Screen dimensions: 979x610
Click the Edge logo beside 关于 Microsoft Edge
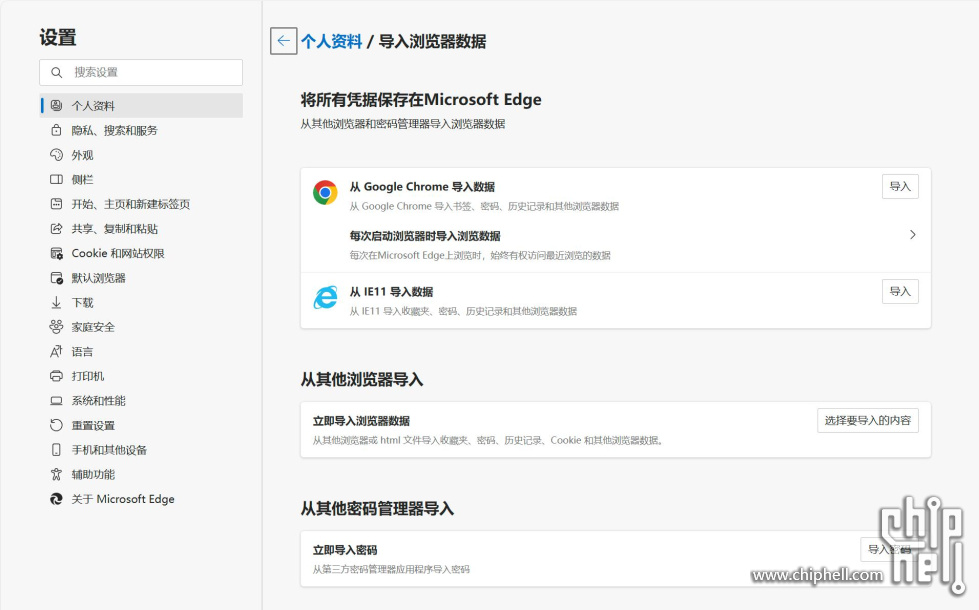[x=56, y=499]
